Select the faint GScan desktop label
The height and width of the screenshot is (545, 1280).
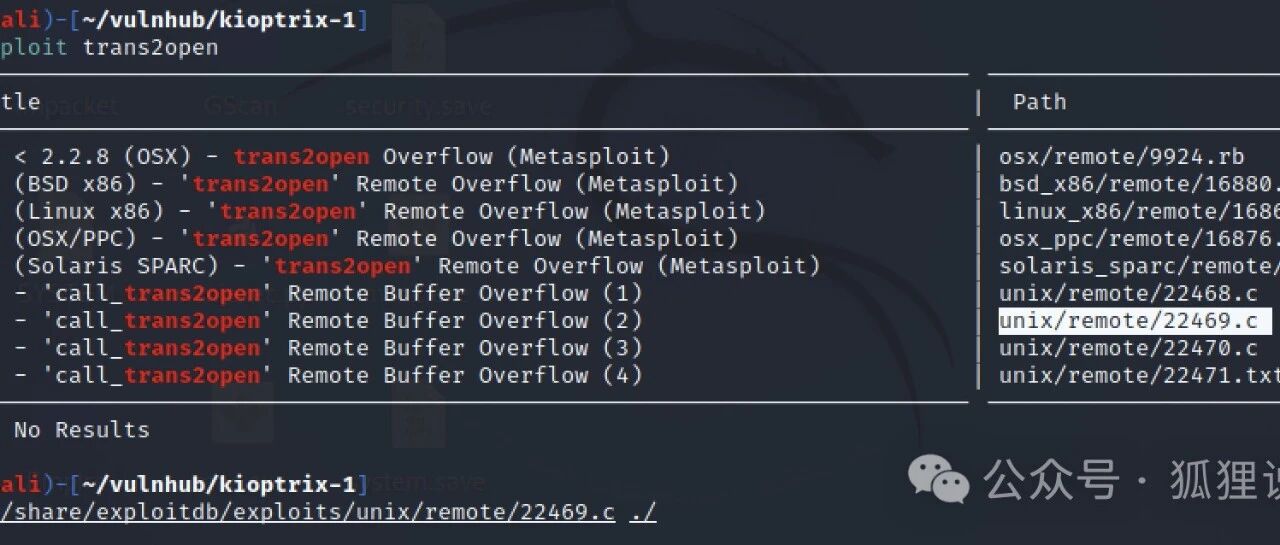click(240, 105)
